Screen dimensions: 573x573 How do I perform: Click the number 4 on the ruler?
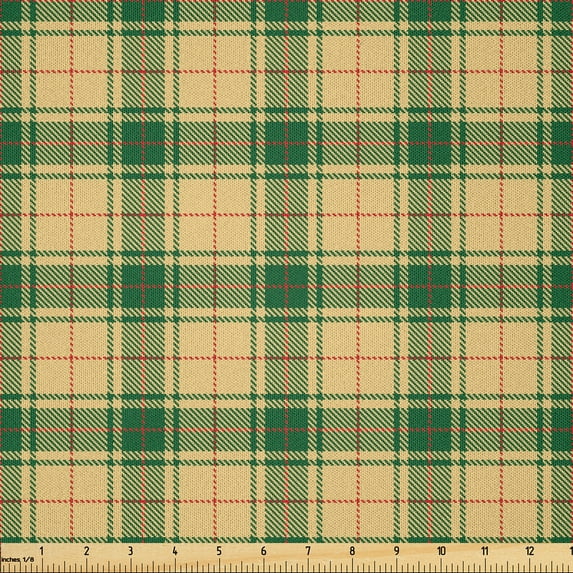[x=175, y=551]
